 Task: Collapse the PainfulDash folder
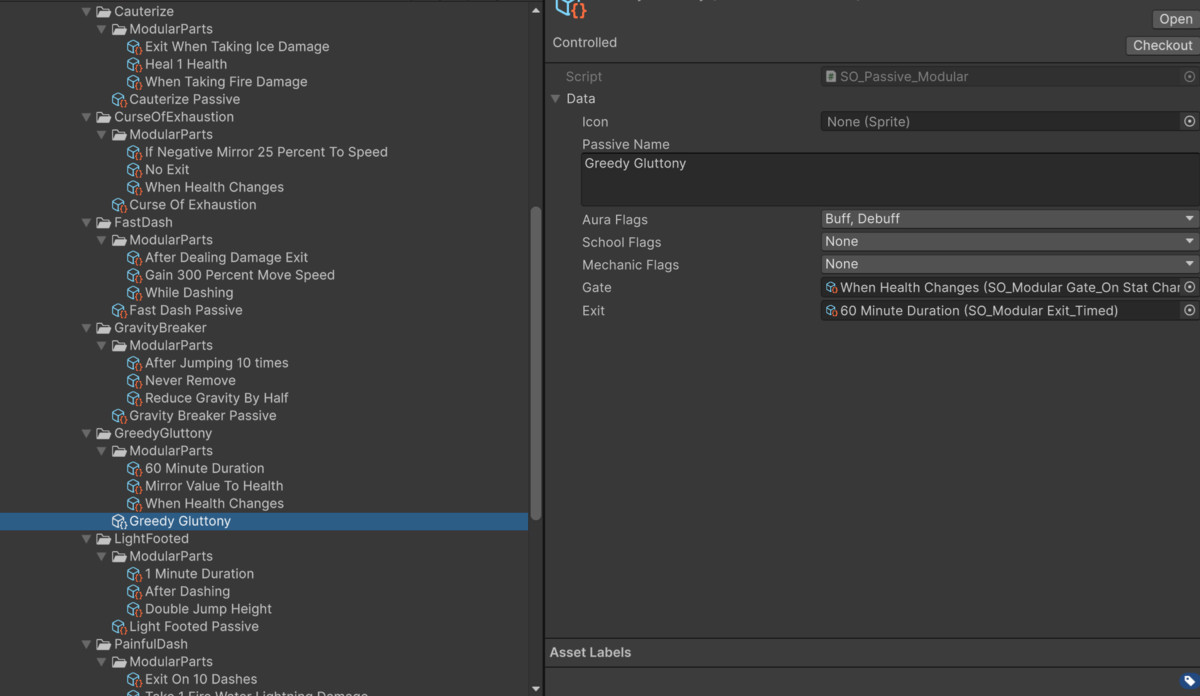click(87, 645)
